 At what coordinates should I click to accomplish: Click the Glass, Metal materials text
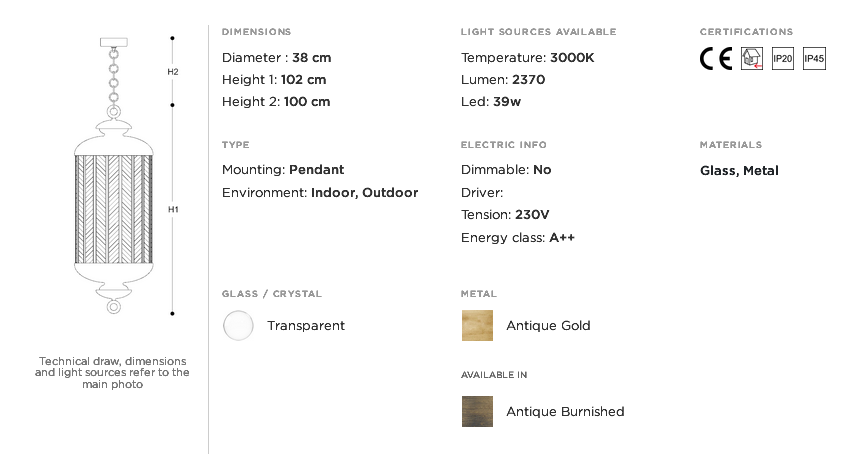point(739,171)
